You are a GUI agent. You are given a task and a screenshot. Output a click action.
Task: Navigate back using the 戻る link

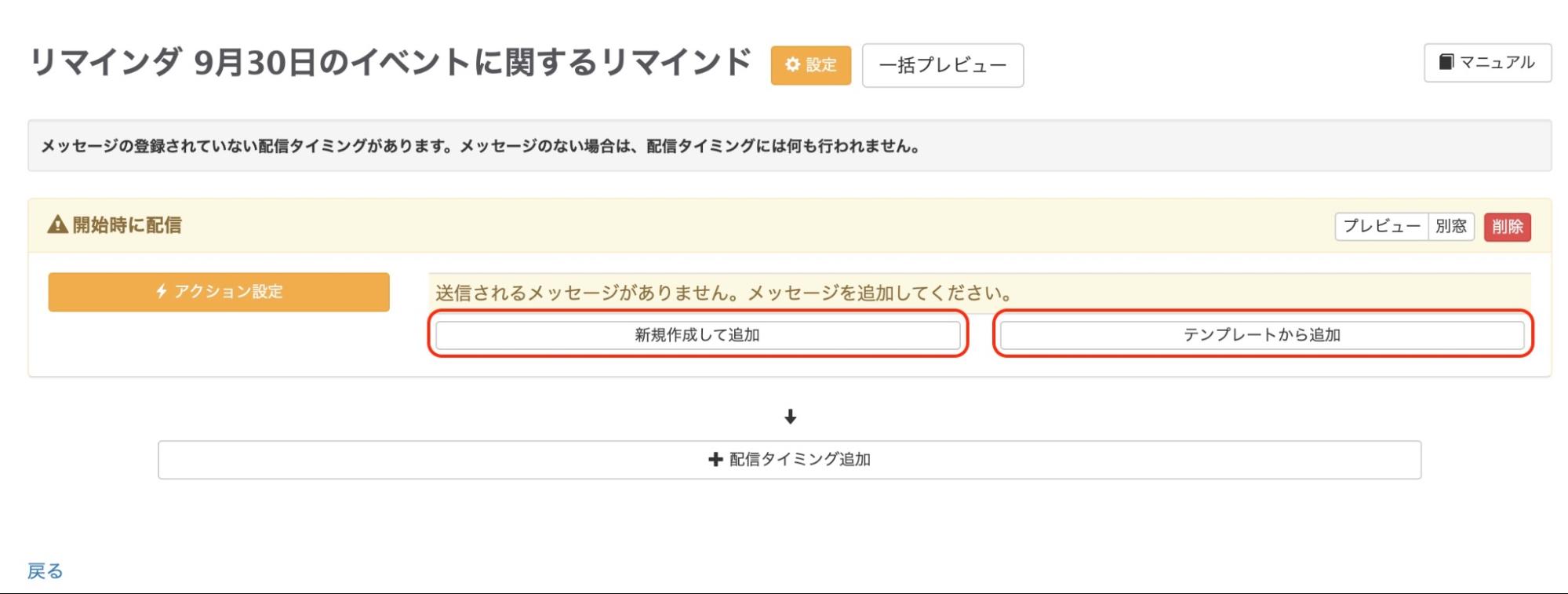pos(44,571)
